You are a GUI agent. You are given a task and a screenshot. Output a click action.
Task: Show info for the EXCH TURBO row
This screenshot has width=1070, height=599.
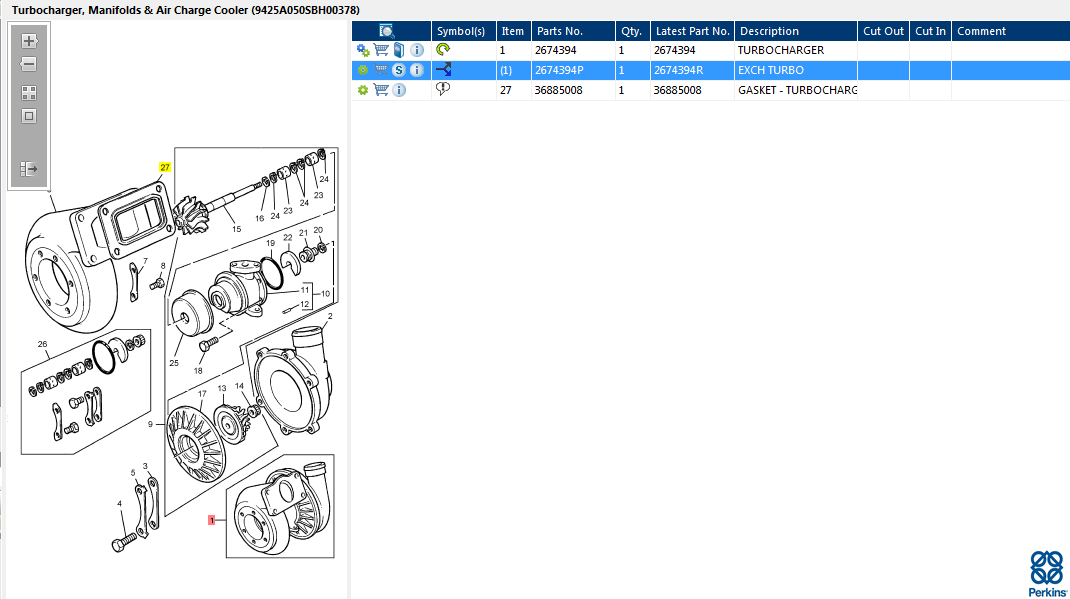[417, 70]
